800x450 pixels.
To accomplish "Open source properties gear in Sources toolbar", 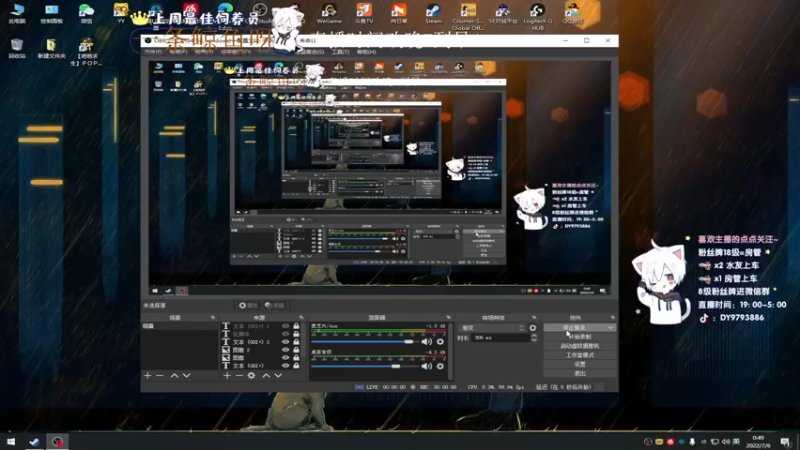I will (x=252, y=376).
